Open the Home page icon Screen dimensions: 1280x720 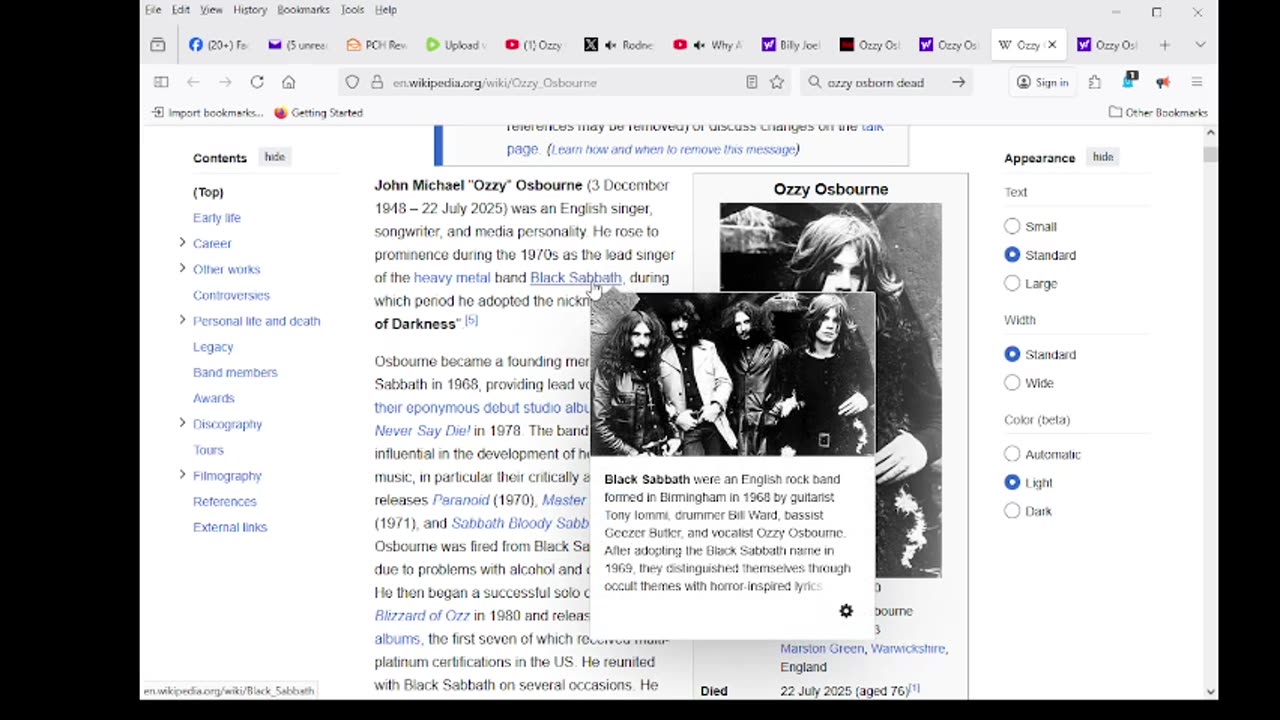[289, 82]
